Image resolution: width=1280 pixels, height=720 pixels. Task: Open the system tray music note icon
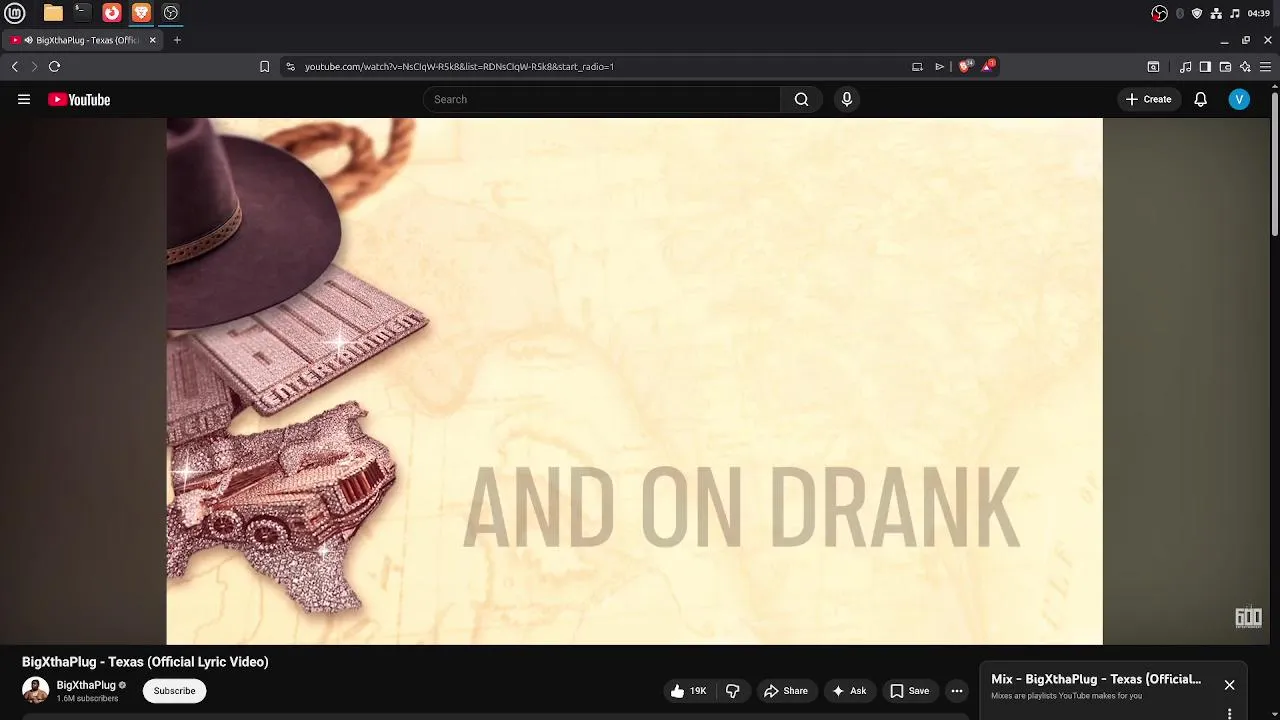1235,13
